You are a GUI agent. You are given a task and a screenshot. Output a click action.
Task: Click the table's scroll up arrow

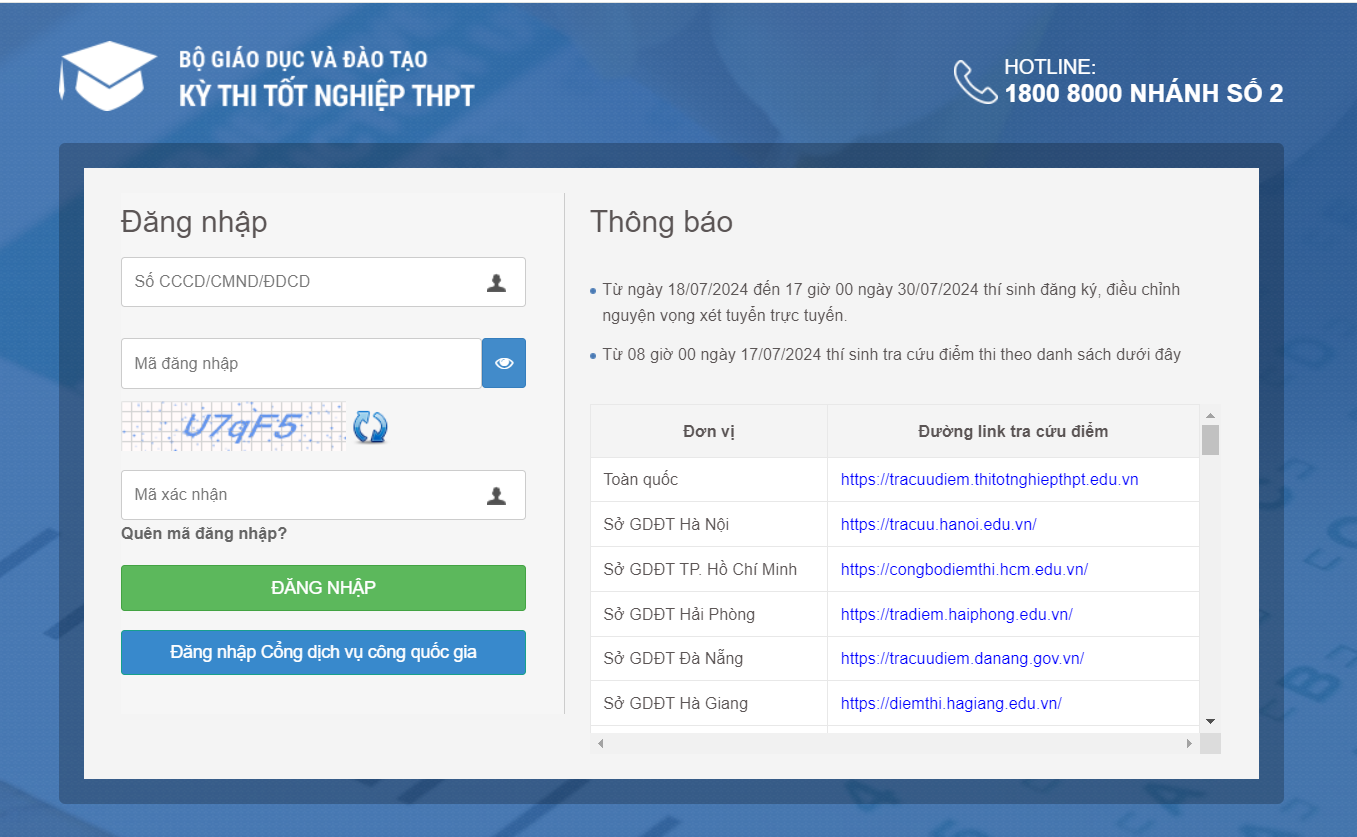(x=1210, y=415)
